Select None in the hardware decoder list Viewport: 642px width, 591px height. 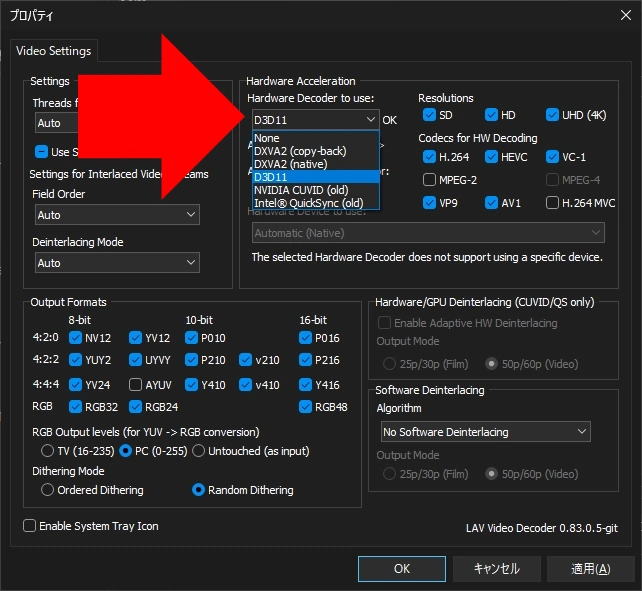316,138
